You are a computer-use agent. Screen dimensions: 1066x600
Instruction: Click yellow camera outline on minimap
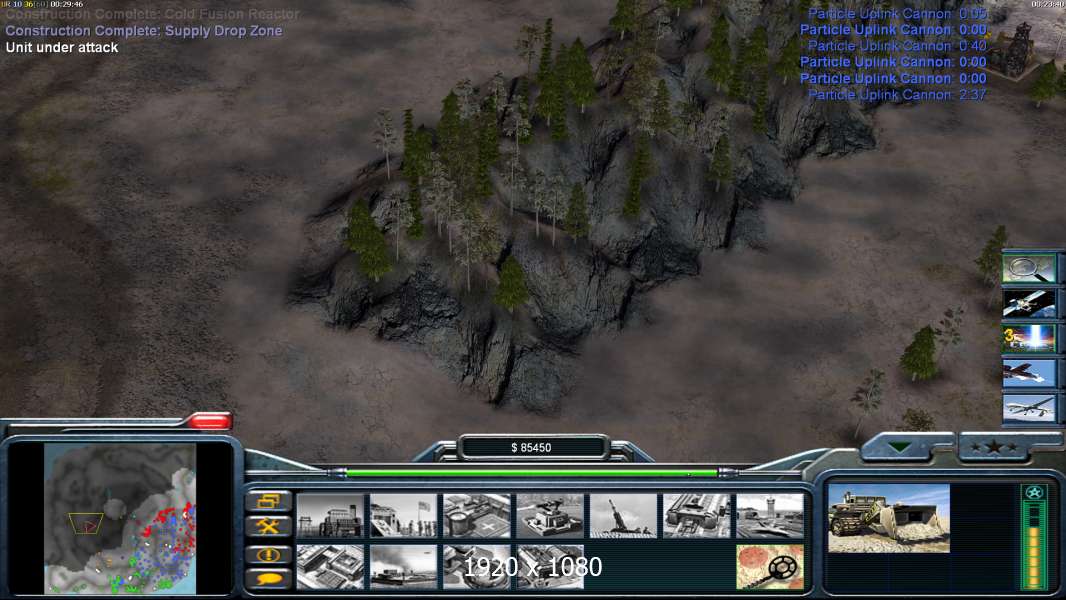[x=86, y=523]
